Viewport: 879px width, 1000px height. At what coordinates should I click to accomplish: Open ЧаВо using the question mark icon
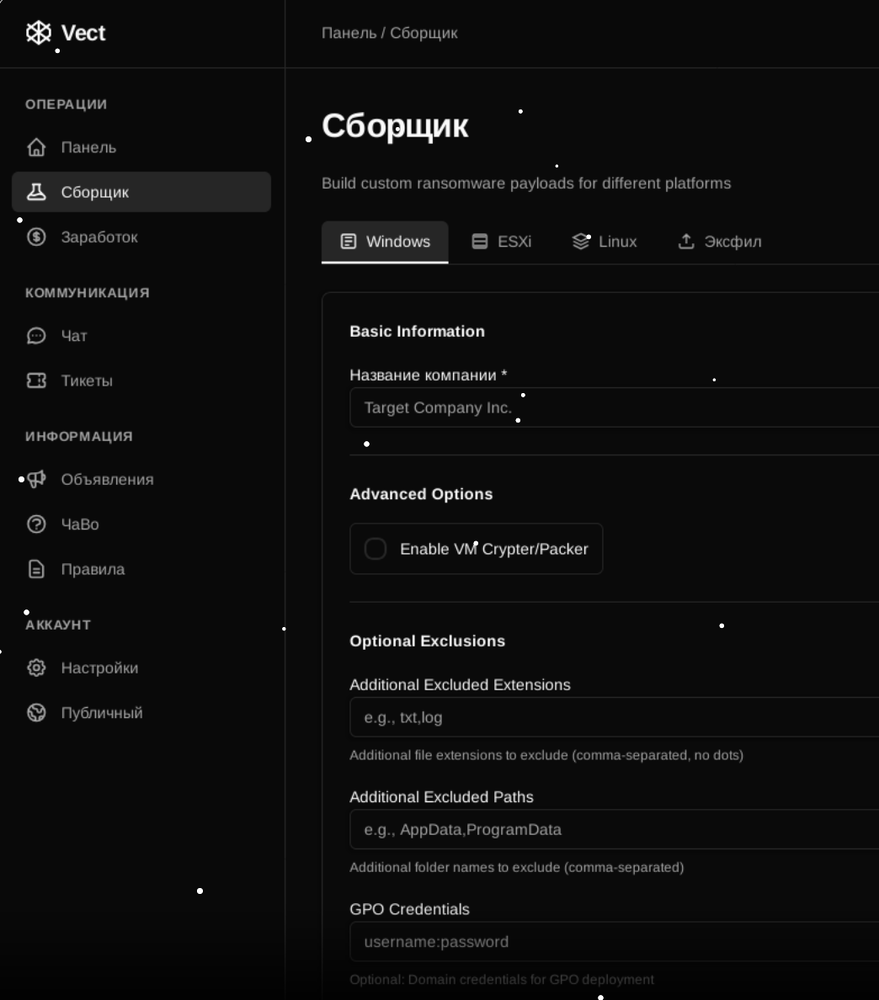point(37,524)
